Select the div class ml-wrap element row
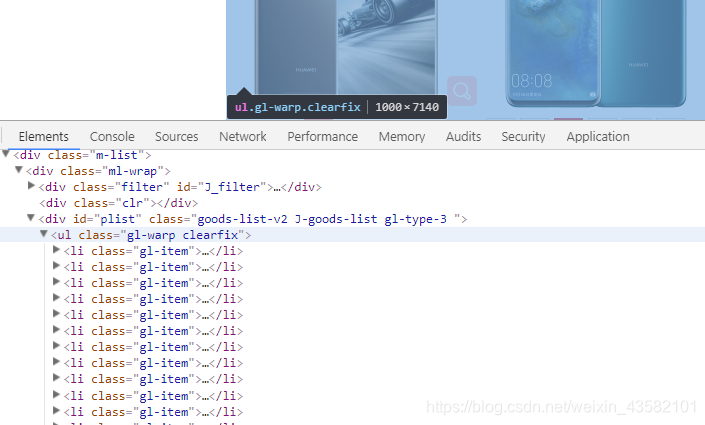 pyautogui.click(x=352, y=171)
